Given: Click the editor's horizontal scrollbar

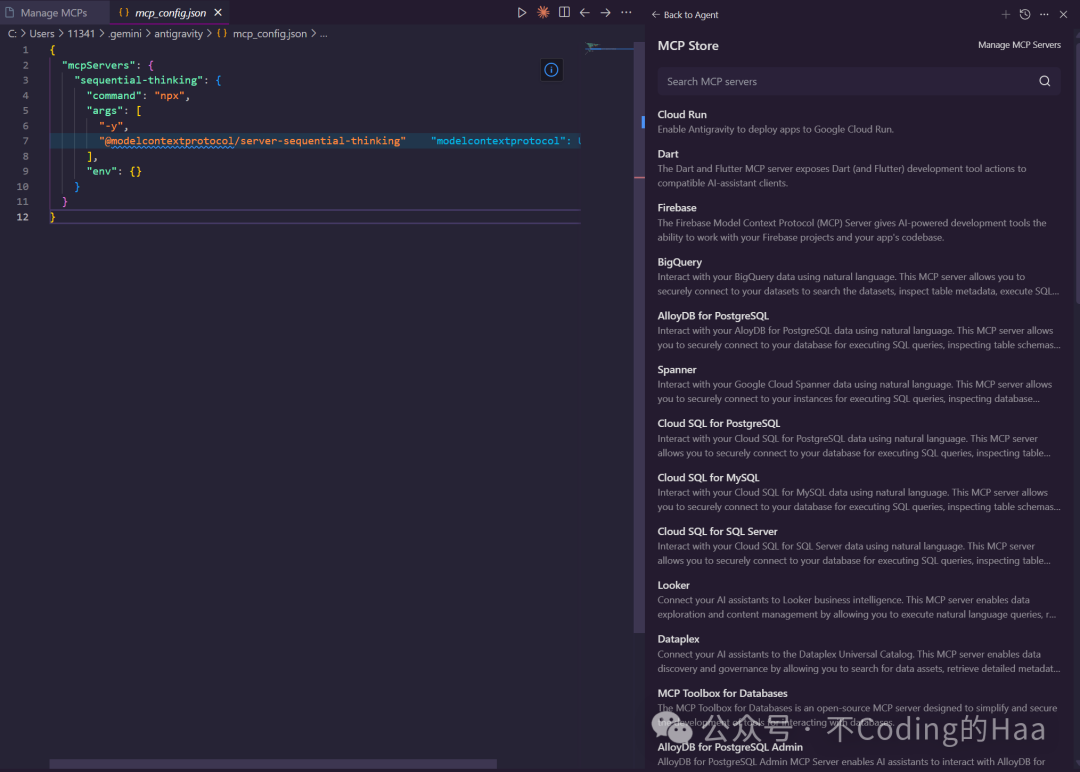Looking at the screenshot, I should click(273, 764).
